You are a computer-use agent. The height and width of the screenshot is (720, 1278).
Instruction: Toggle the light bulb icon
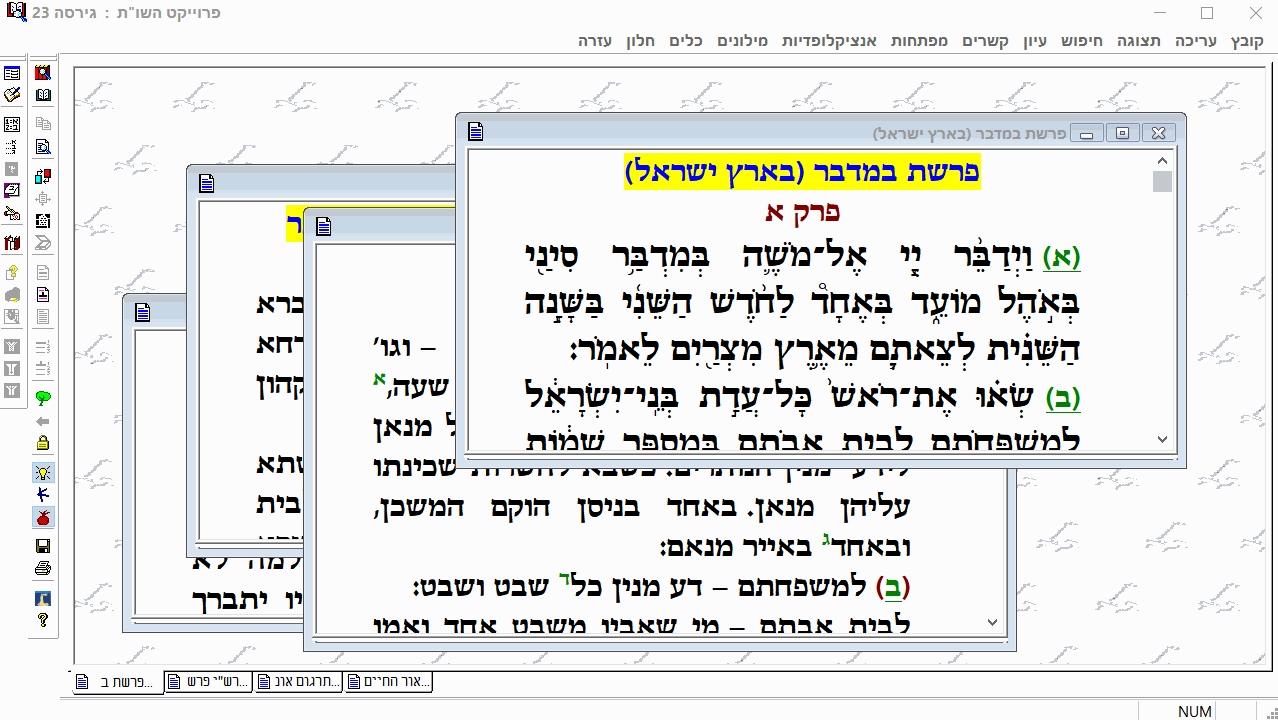(x=43, y=473)
